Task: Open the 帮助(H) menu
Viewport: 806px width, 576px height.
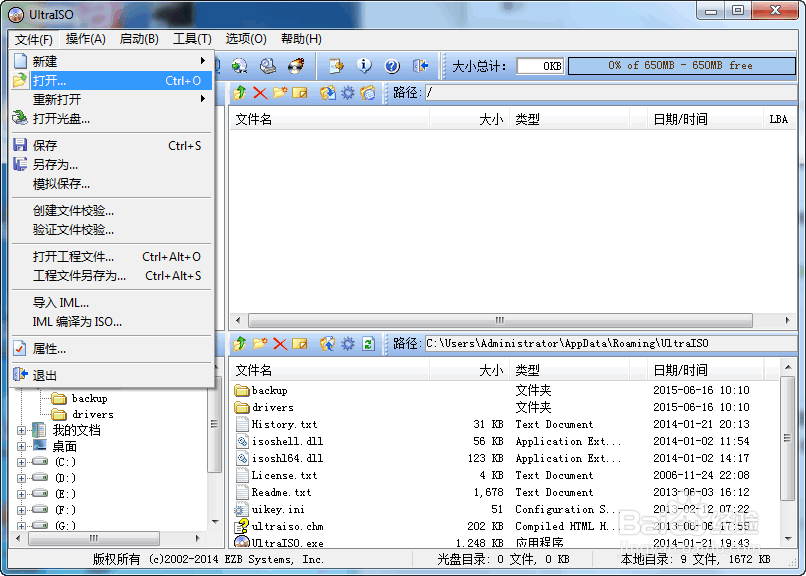Action: coord(301,39)
